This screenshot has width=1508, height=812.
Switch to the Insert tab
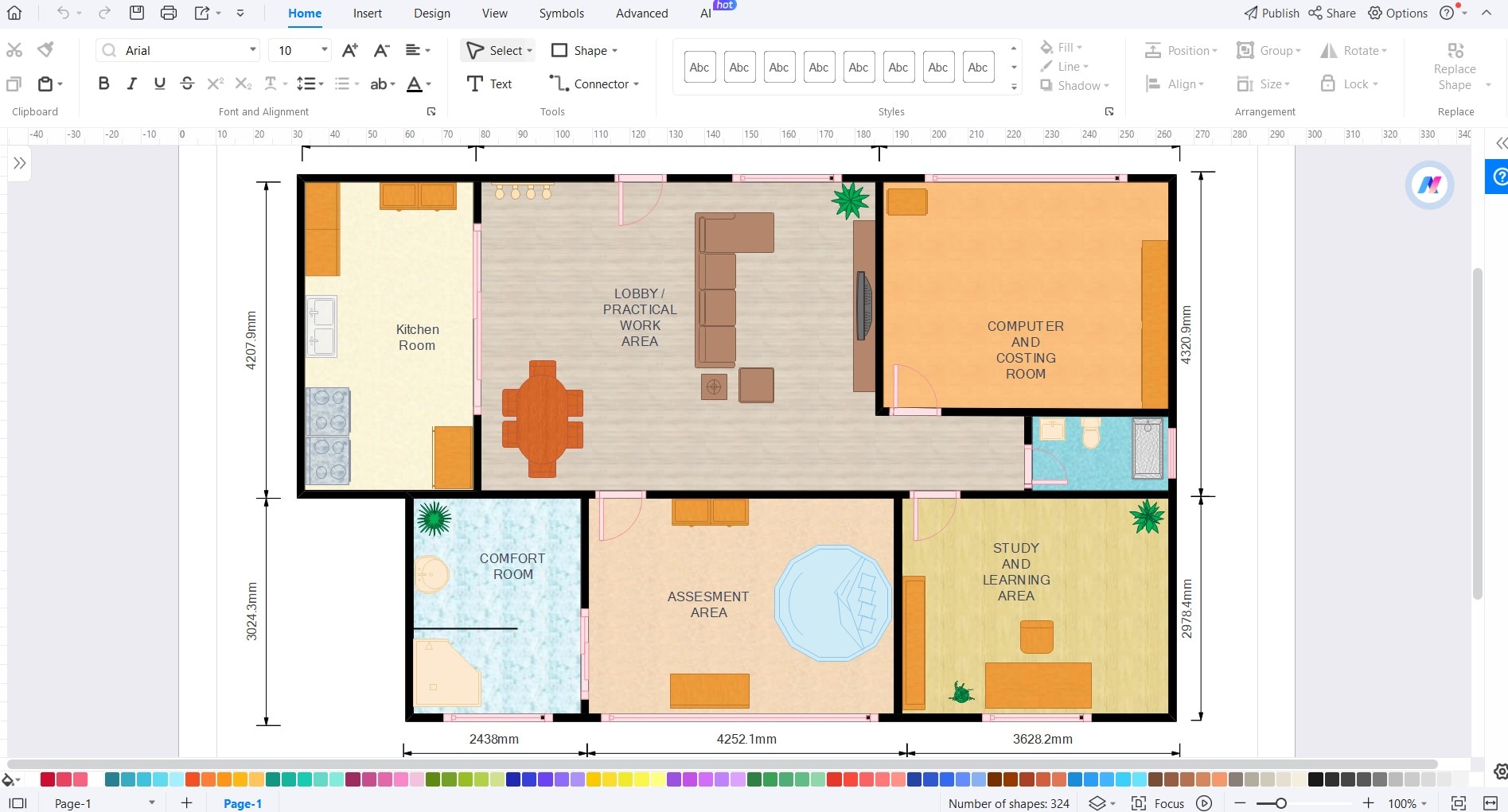point(368,13)
